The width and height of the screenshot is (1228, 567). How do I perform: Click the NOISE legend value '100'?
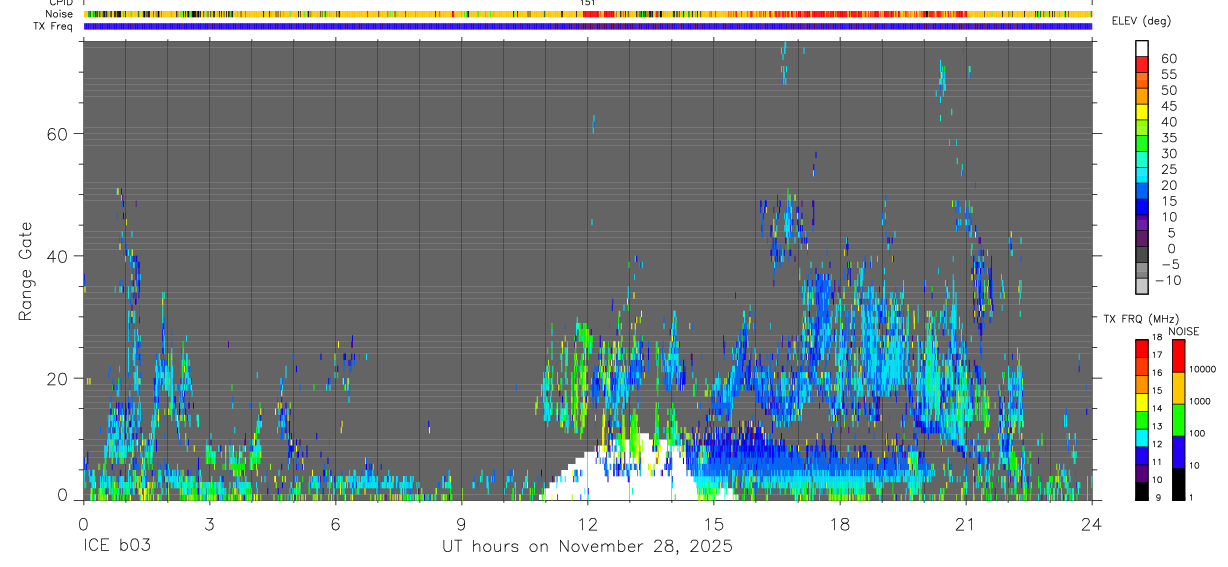click(1195, 433)
